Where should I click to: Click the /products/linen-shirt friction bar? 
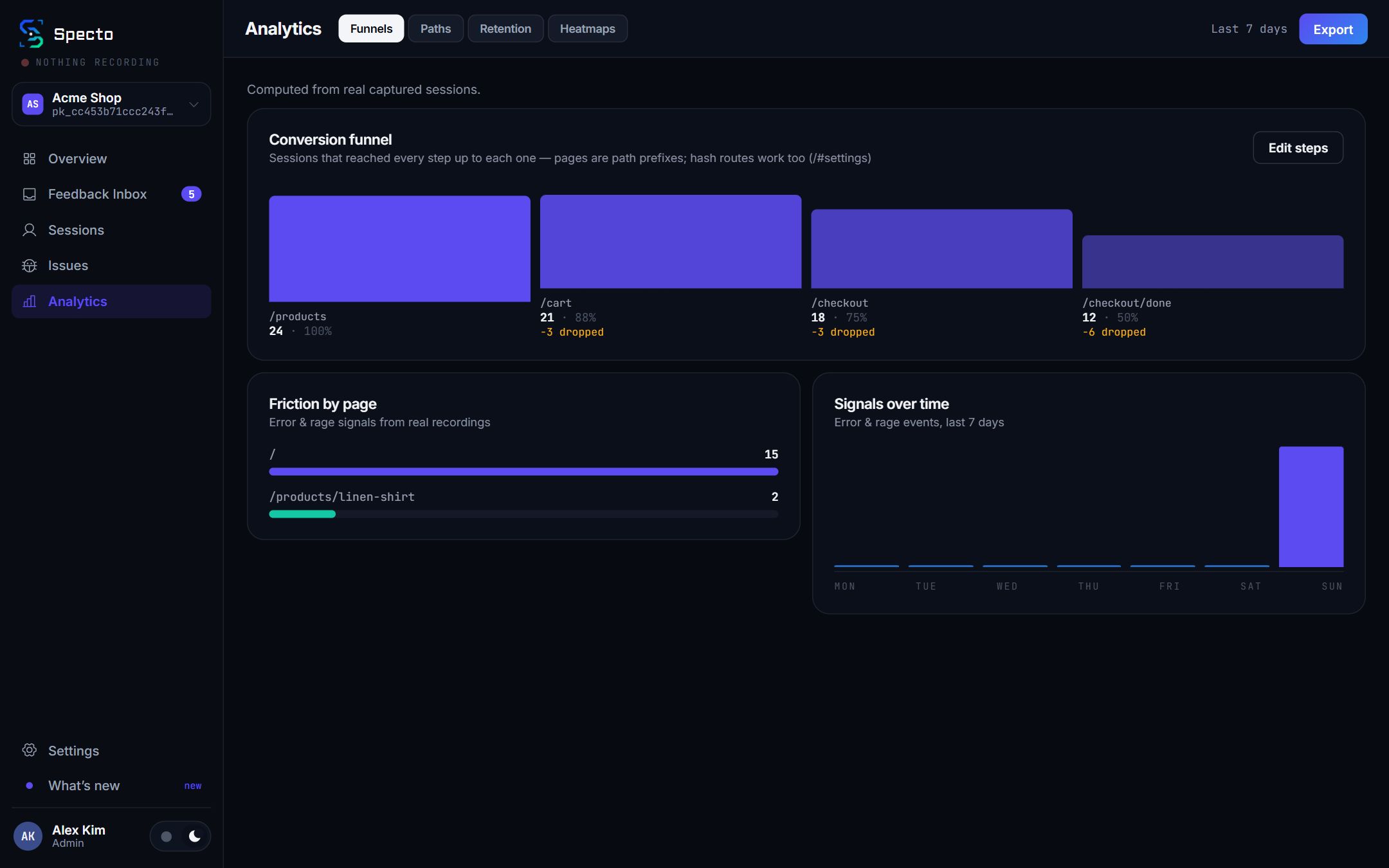[x=523, y=514]
